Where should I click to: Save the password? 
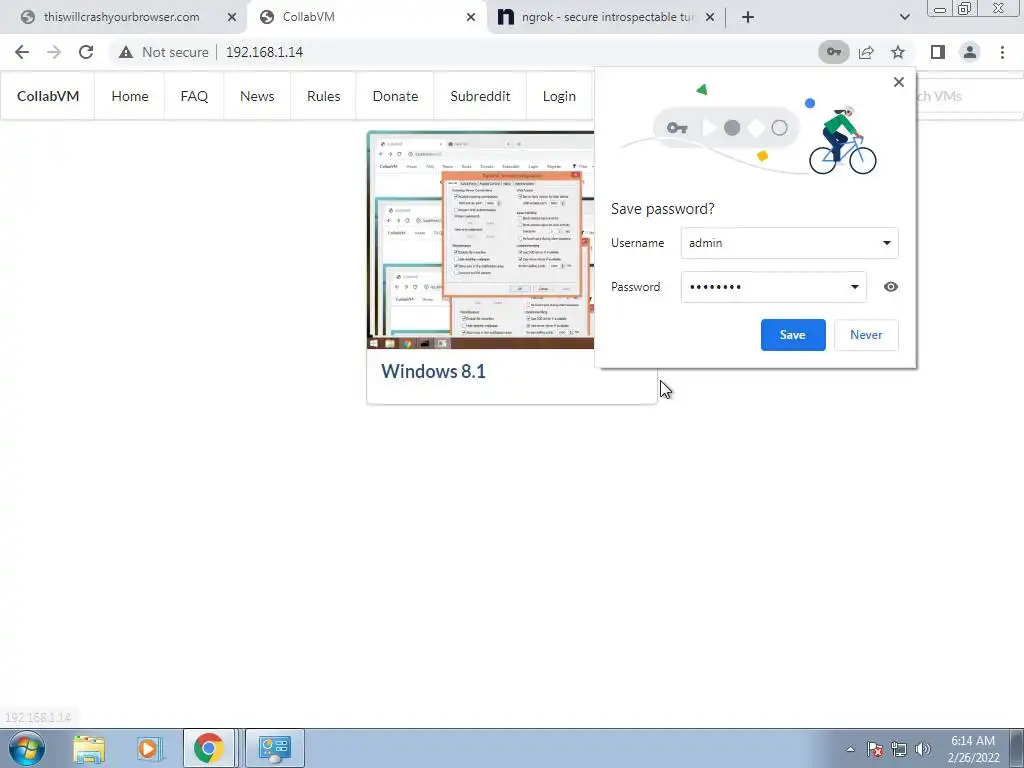coord(793,334)
